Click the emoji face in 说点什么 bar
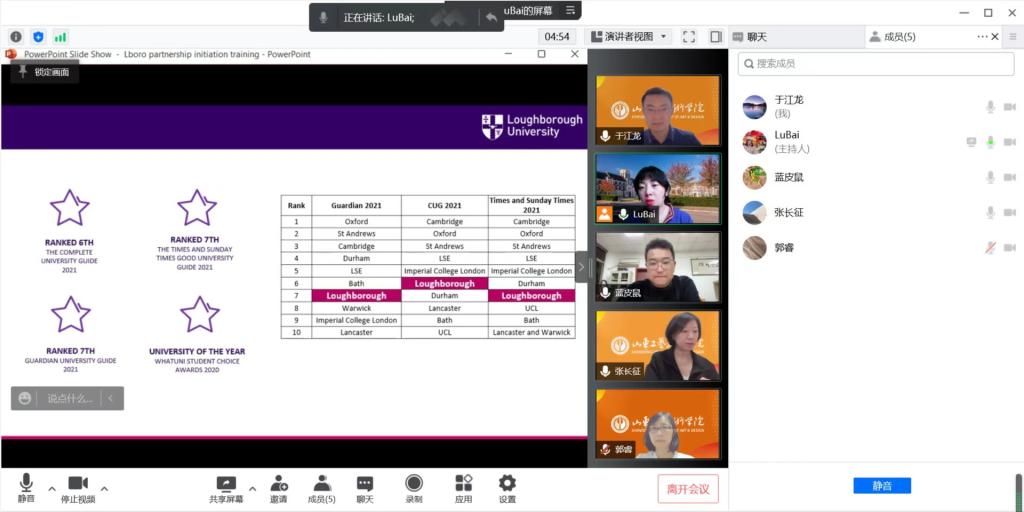 [25, 398]
